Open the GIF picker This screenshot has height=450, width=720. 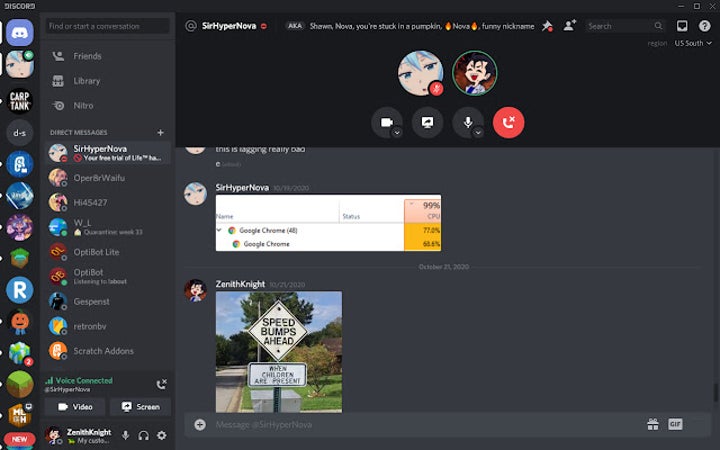pyautogui.click(x=675, y=424)
